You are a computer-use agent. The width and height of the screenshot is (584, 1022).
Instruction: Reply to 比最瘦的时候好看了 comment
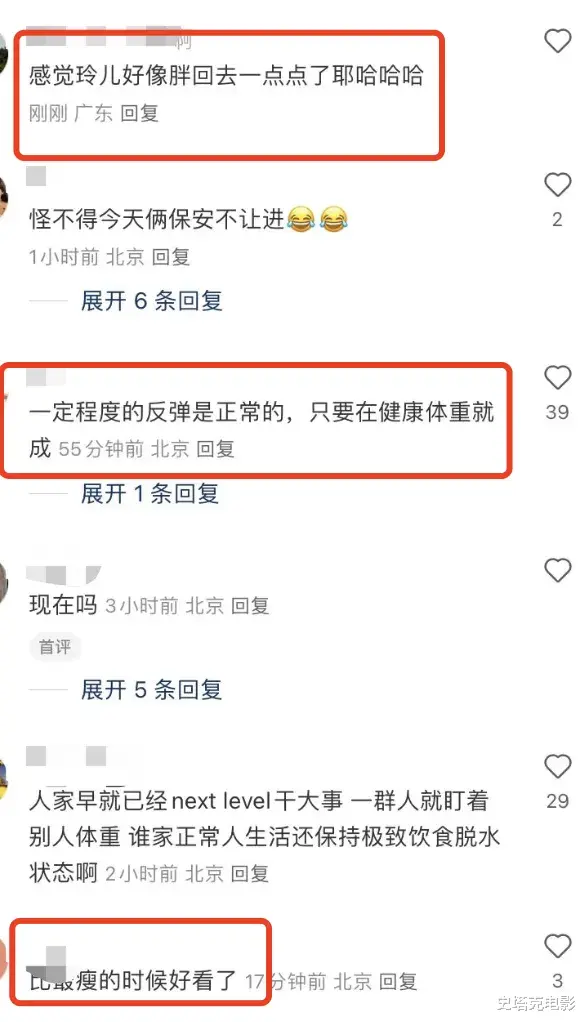[398, 981]
